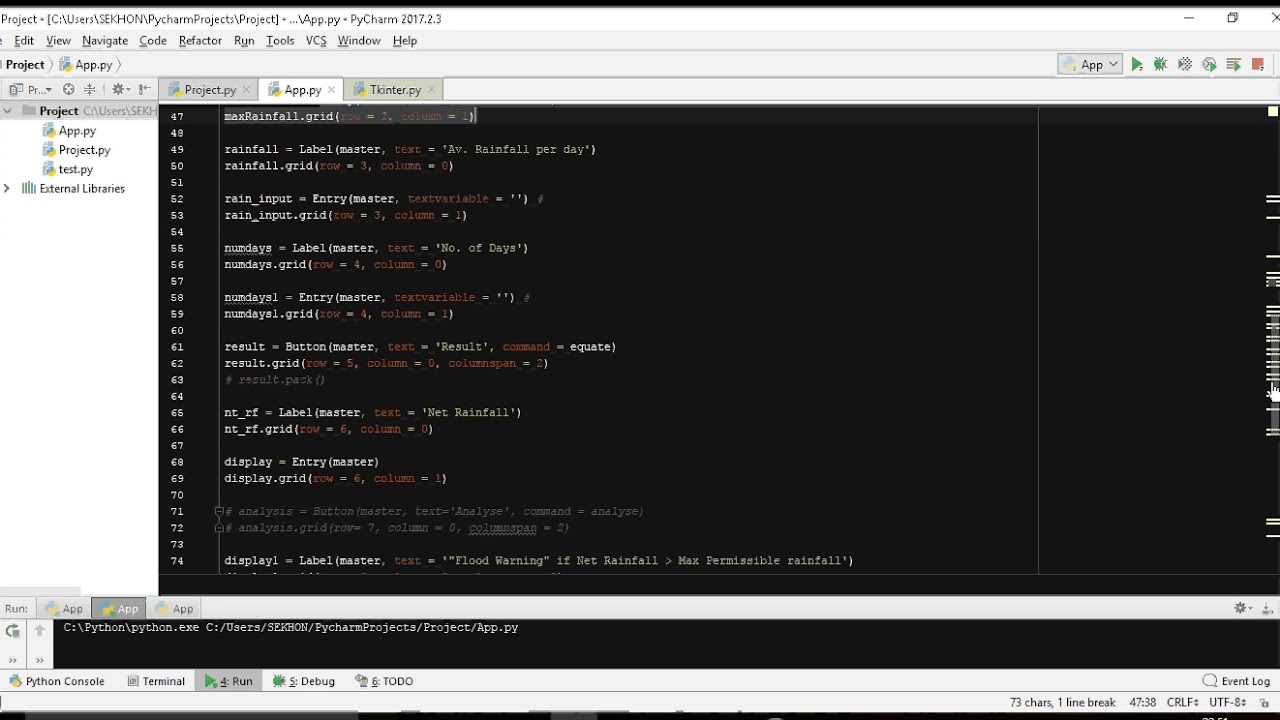Change the UTF-8 file encoding setting
1280x720 pixels.
[1228, 703]
